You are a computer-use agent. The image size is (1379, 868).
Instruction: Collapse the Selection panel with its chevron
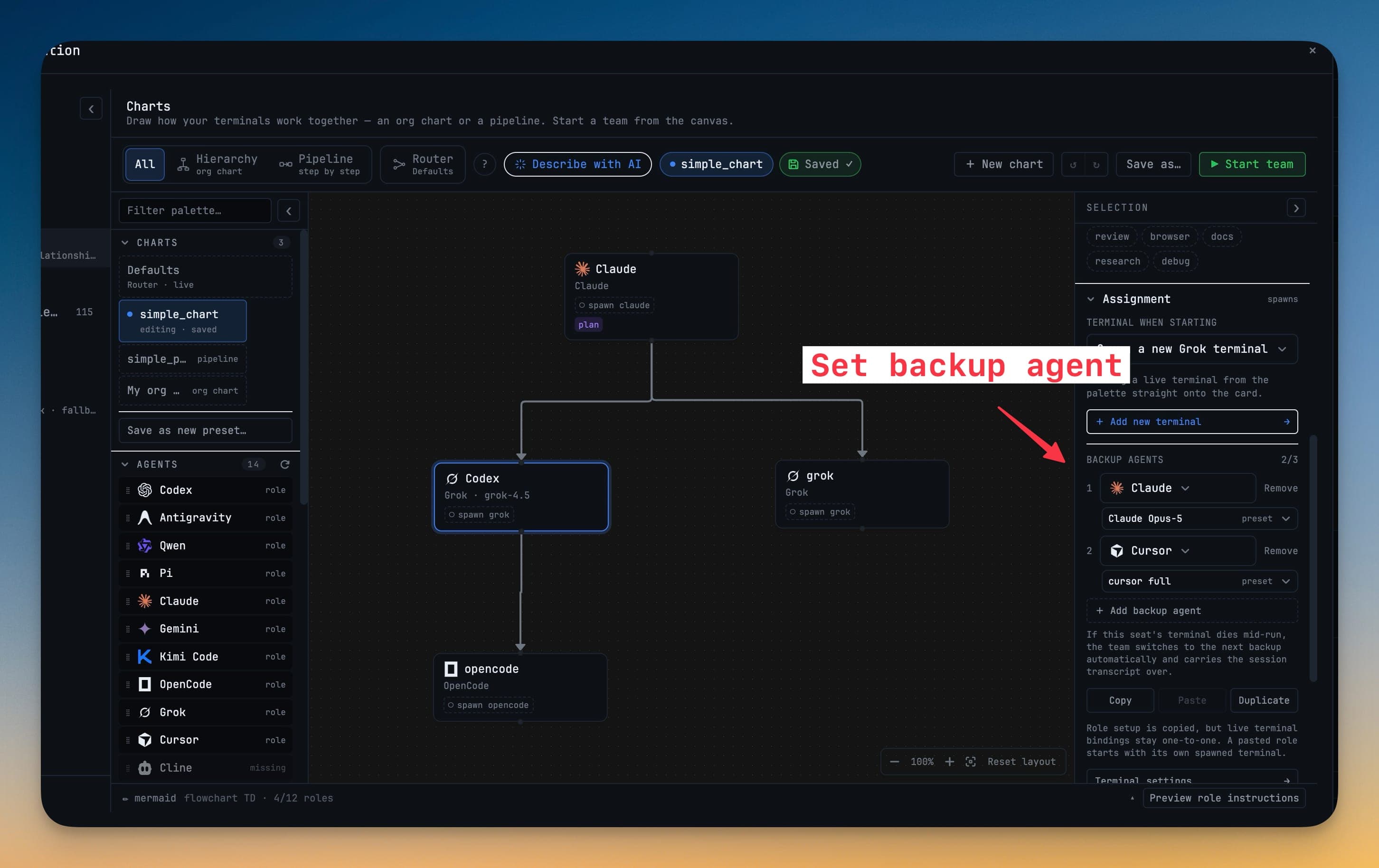1296,208
